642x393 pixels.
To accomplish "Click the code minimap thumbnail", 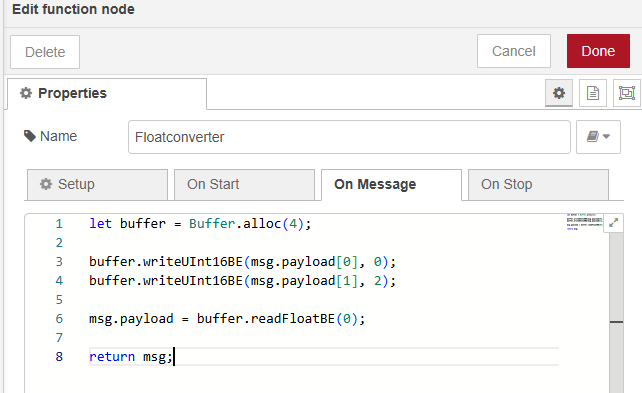I will point(585,222).
